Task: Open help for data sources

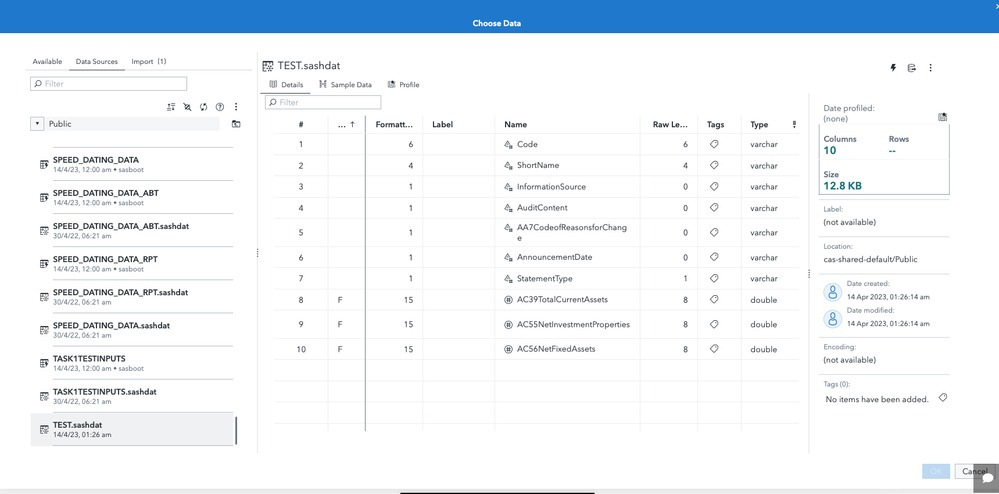Action: coord(220,107)
